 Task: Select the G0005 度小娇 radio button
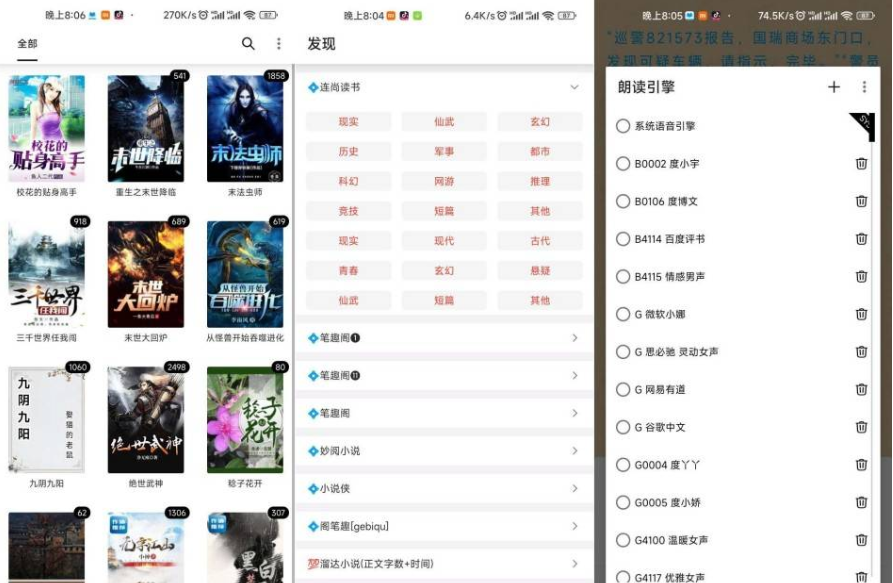click(622, 502)
